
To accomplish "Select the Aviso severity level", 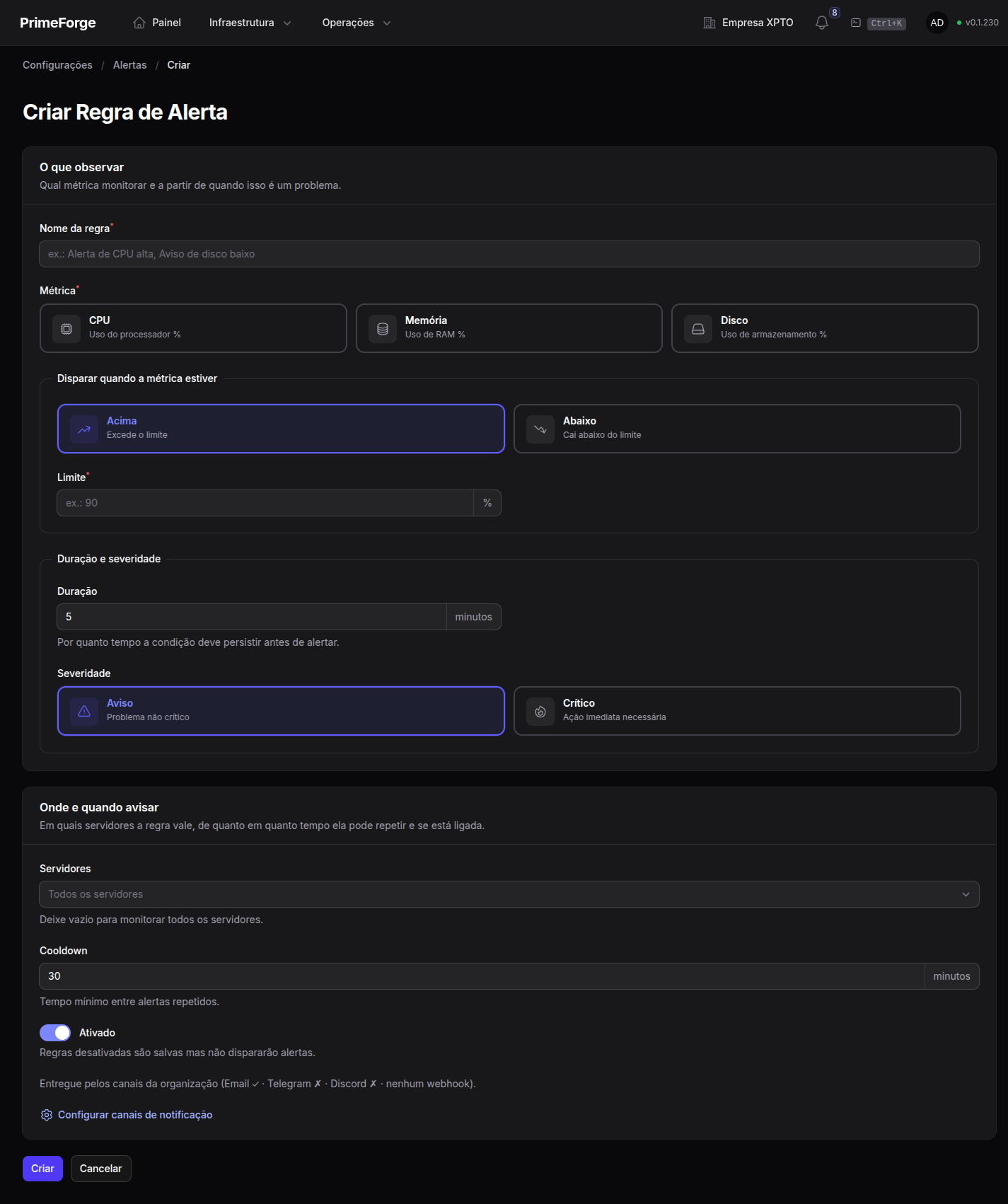I will (x=281, y=711).
